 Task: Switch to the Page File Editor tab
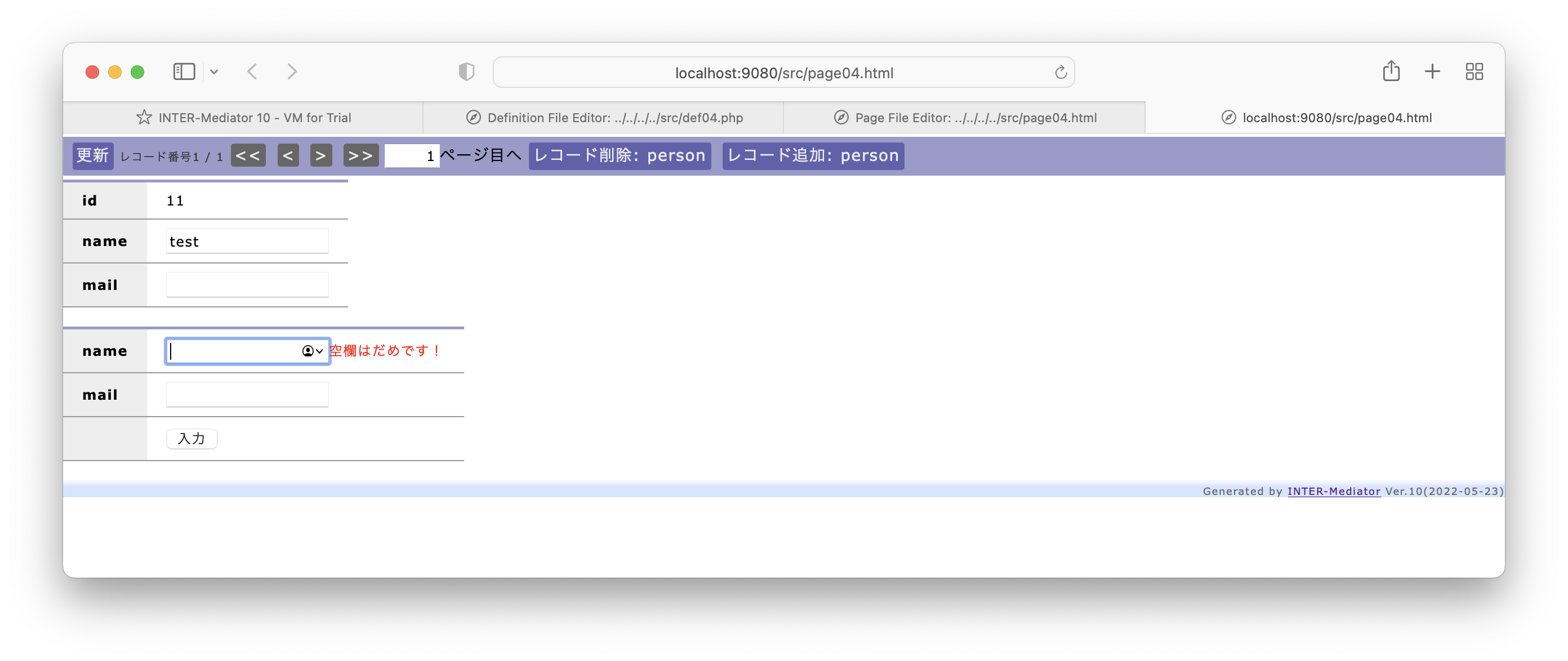point(964,118)
